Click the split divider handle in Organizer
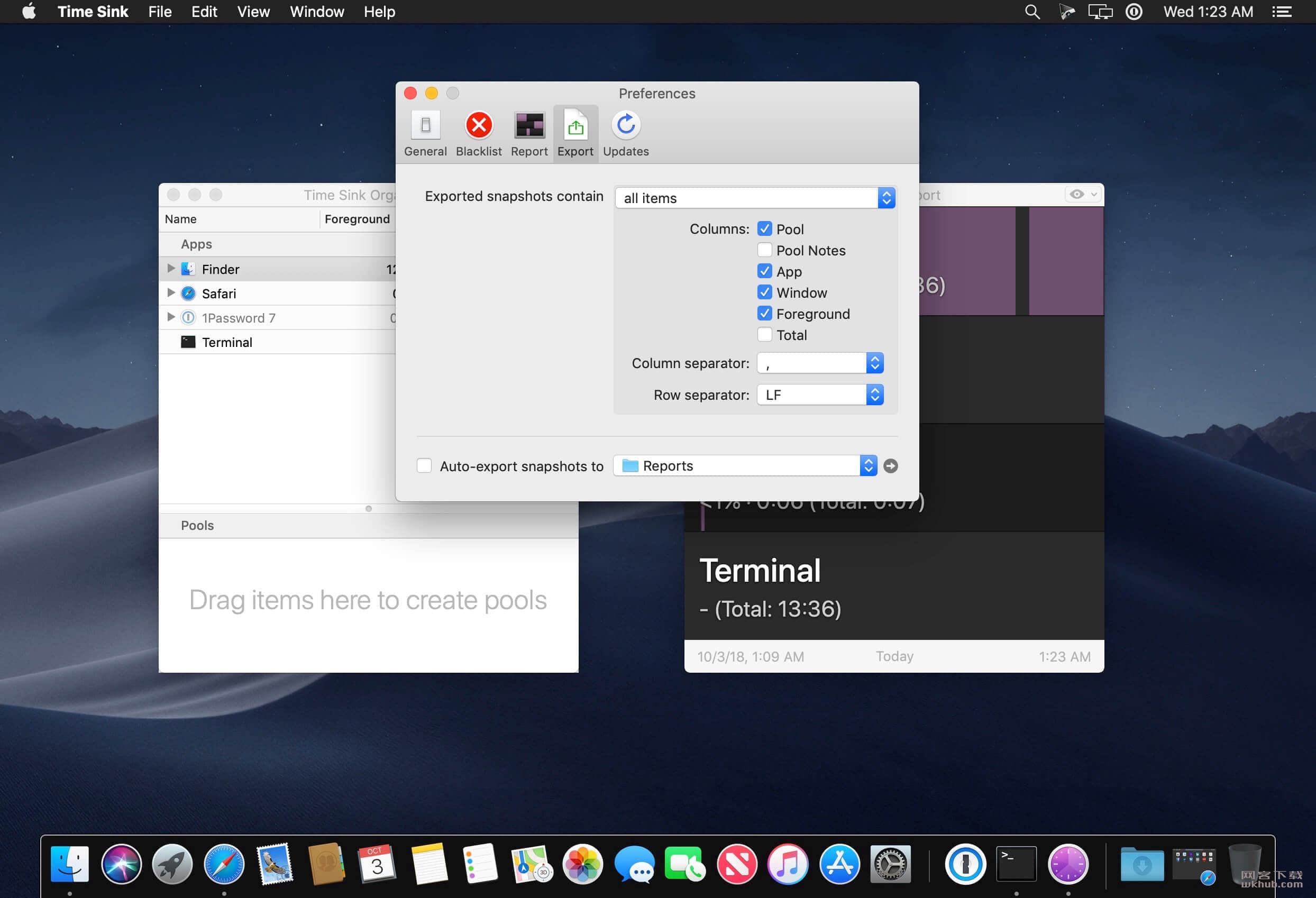 coord(368,508)
